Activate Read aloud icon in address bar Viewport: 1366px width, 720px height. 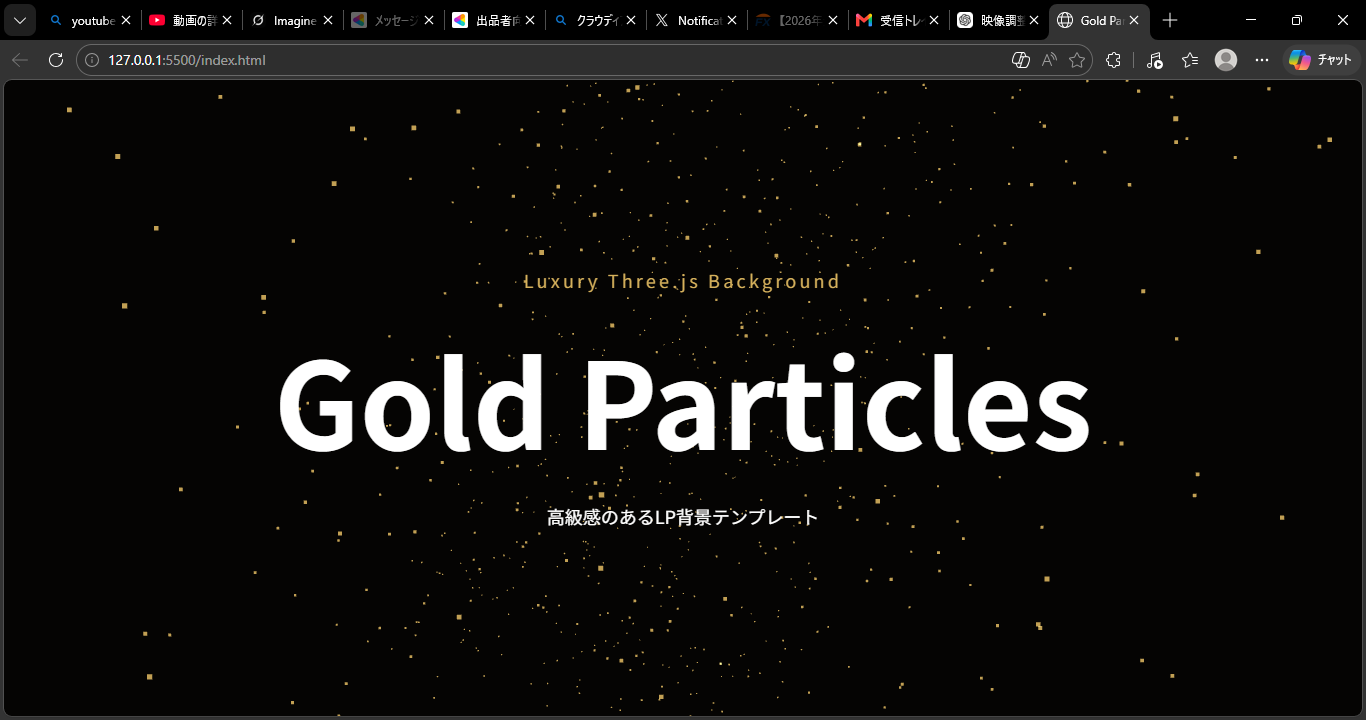point(1049,60)
